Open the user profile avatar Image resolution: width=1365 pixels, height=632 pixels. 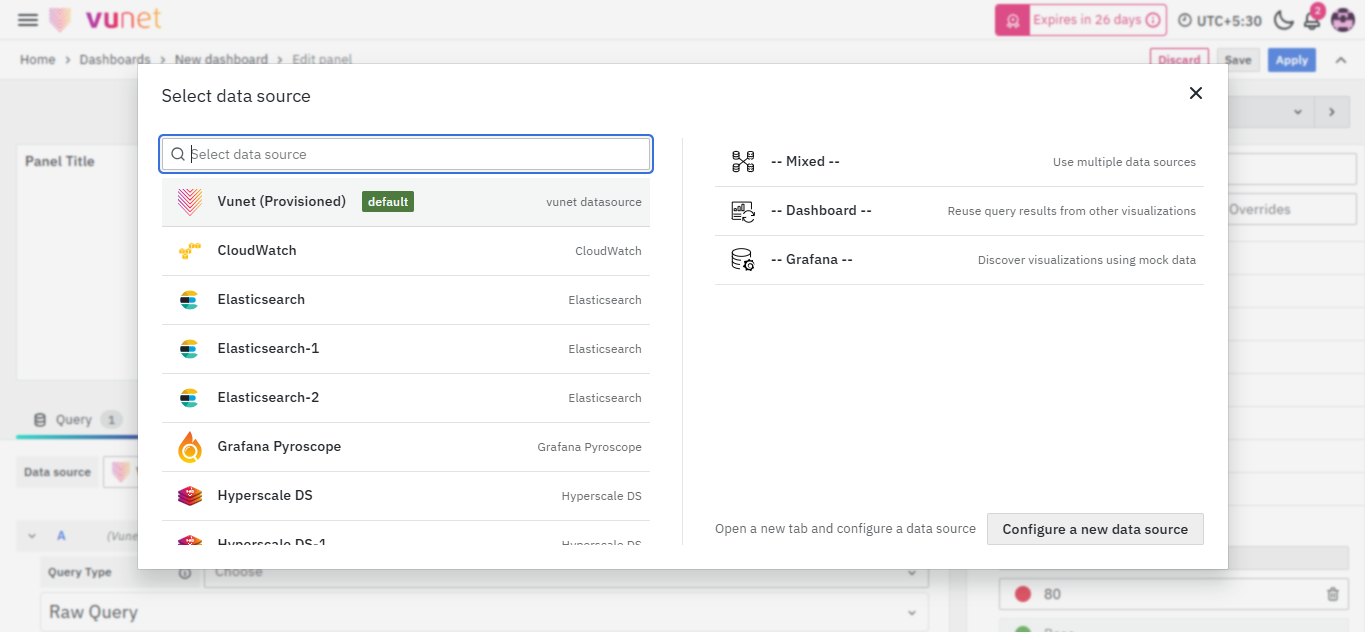coord(1342,20)
